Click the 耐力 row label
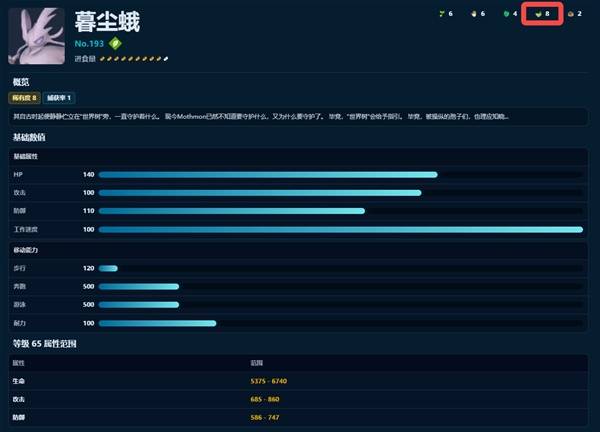The image size is (600, 432). coord(20,323)
